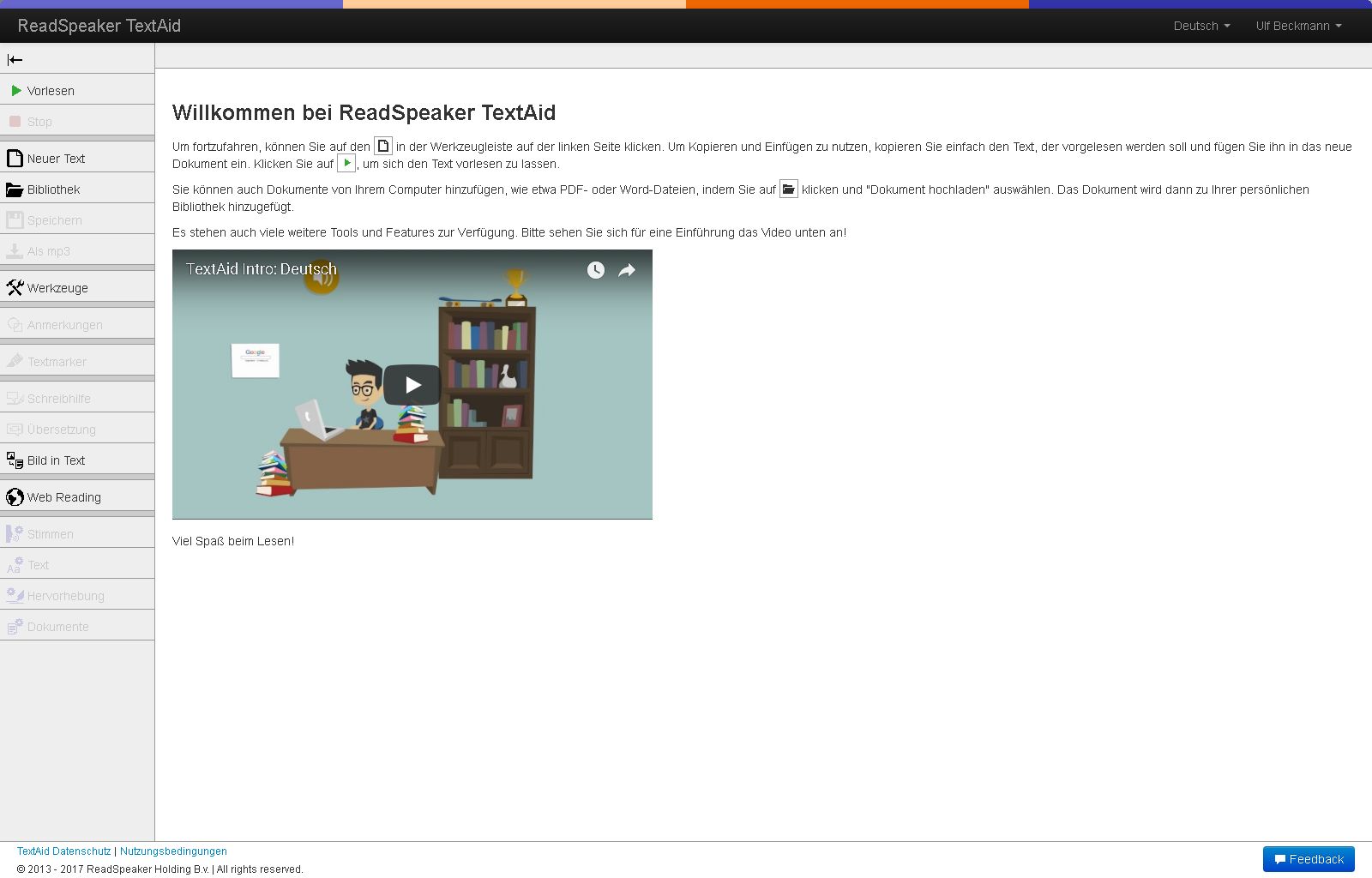Click the Viel Spaß beim Lesen text
Viewport: 1372px width, 878px height.
pos(233,541)
